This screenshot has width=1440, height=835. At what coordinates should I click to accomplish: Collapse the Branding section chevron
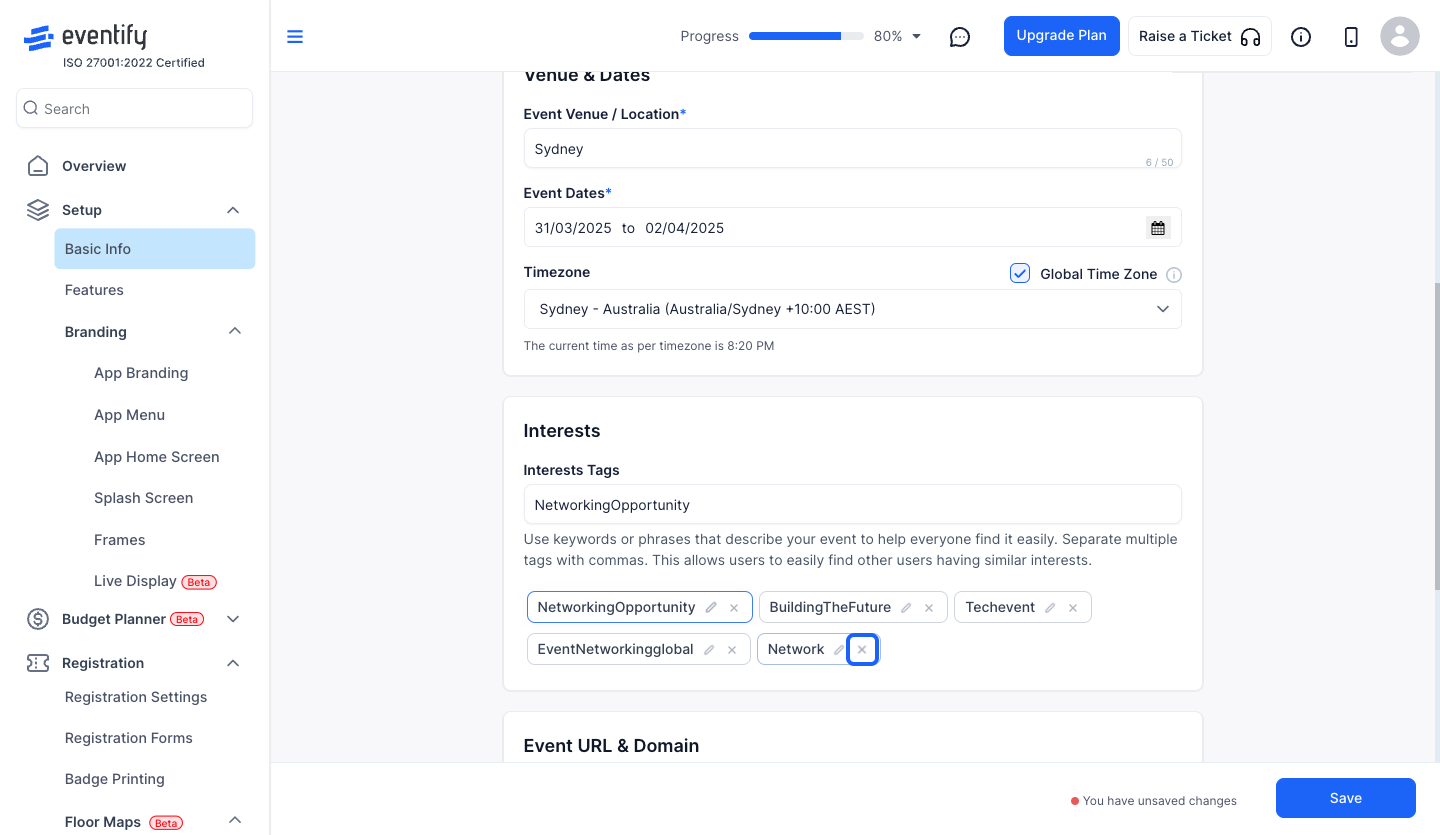235,331
